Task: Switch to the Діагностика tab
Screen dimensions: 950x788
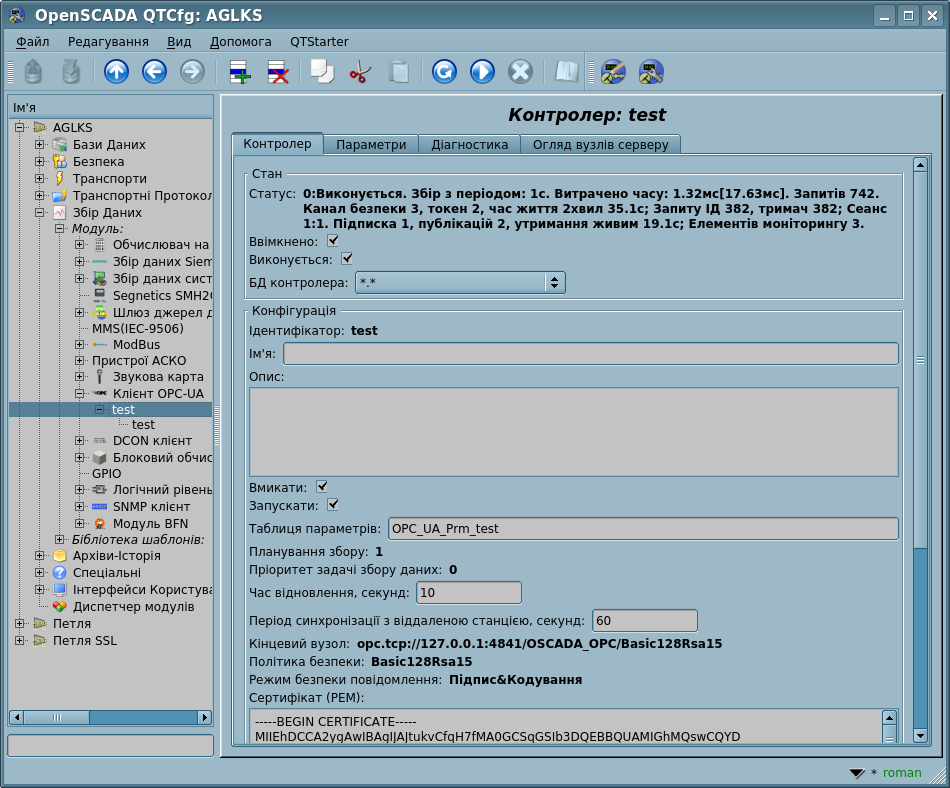Action: pos(470,145)
